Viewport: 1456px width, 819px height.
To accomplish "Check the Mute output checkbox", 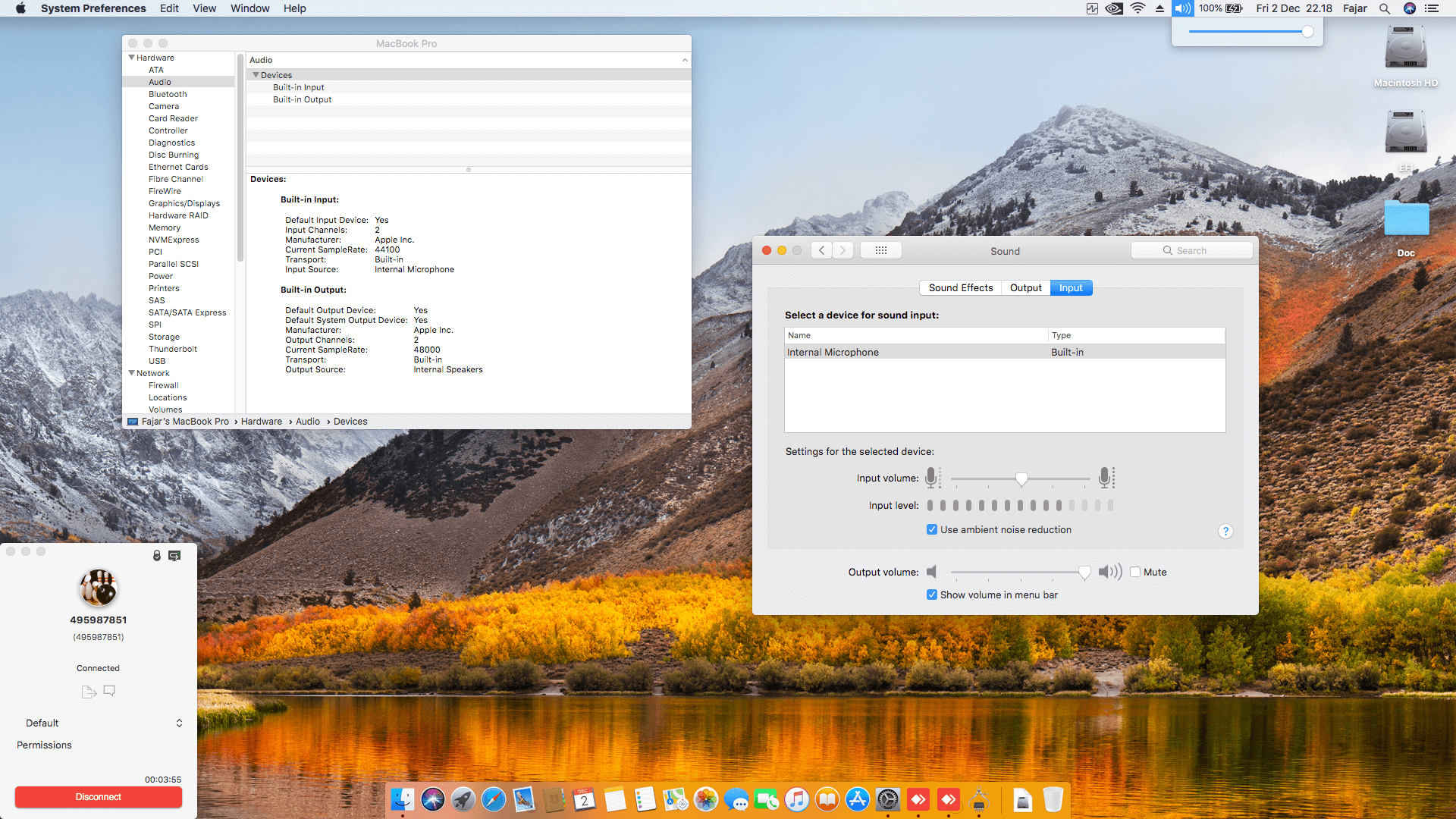I will point(1135,572).
